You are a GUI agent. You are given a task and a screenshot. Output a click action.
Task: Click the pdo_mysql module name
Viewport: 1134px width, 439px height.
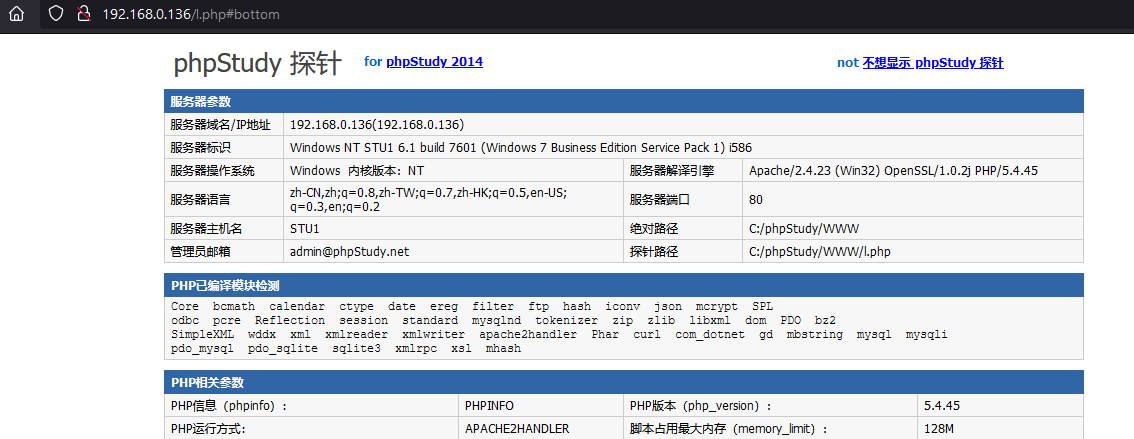pos(202,349)
